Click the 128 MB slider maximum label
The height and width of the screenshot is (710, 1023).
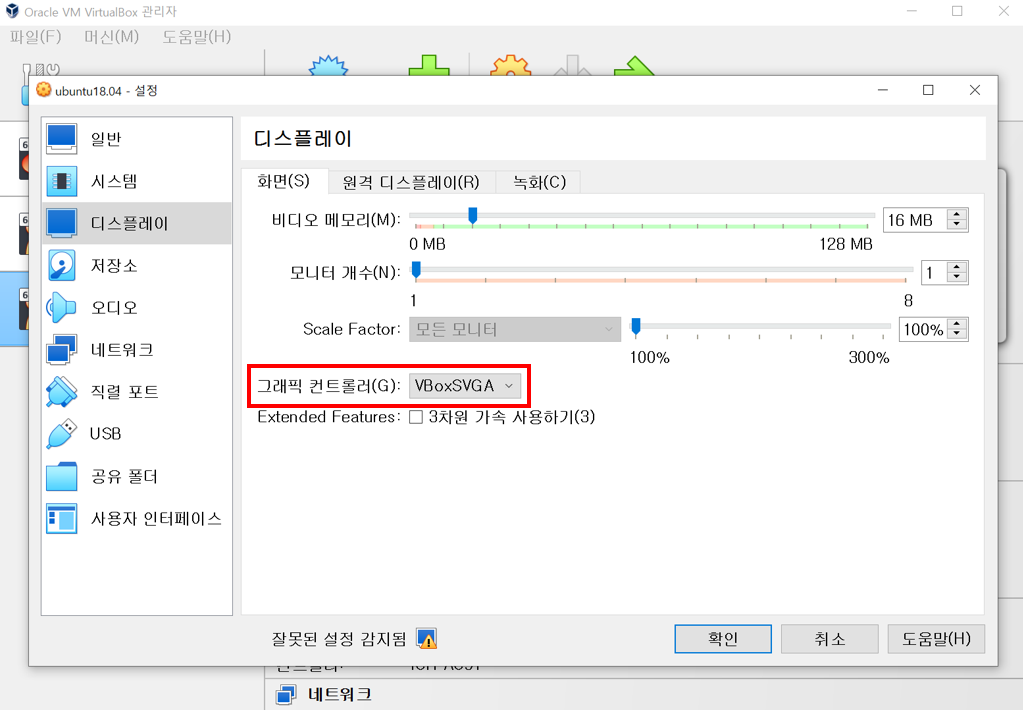coord(846,244)
